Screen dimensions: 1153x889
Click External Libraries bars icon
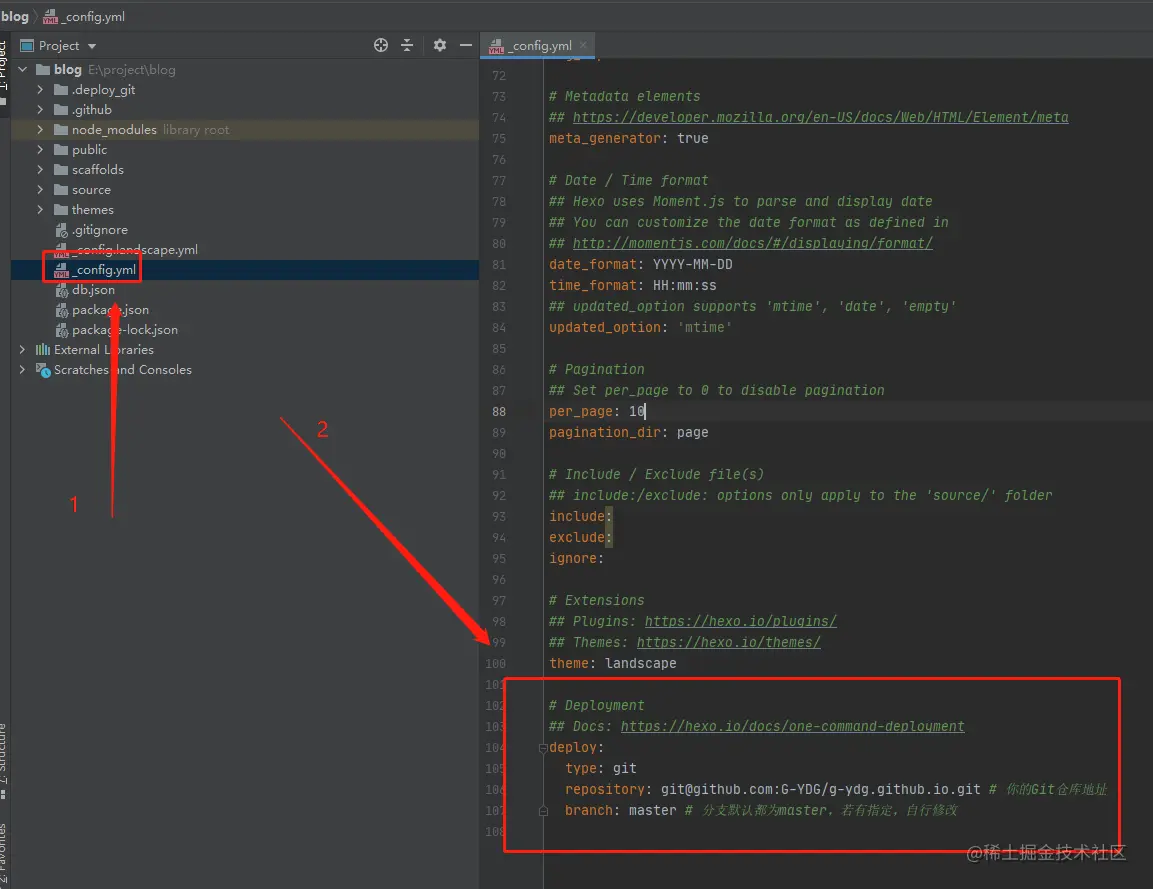point(43,349)
